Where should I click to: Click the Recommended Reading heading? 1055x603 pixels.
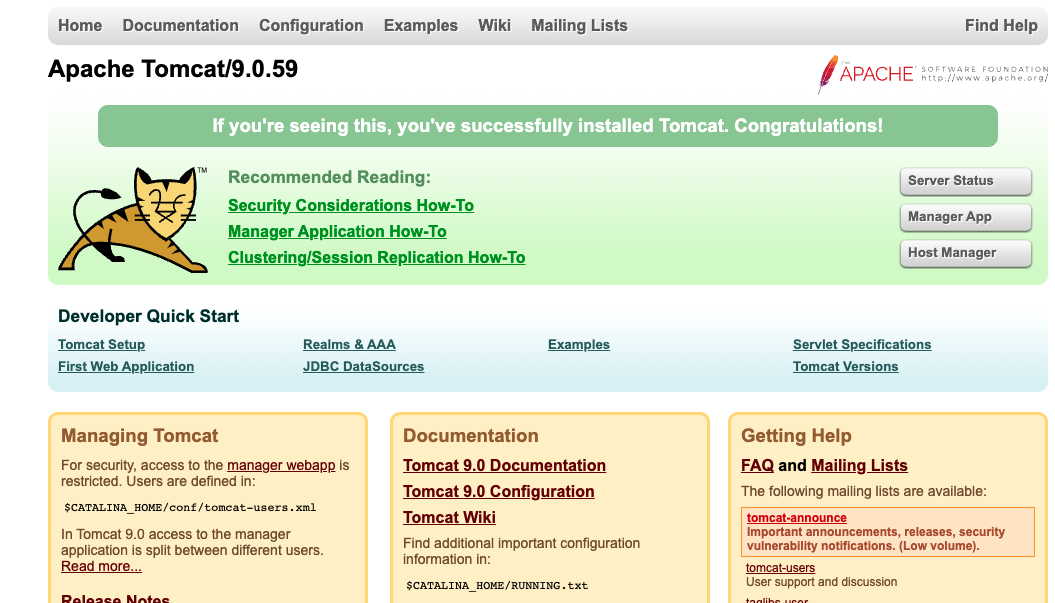pos(330,178)
